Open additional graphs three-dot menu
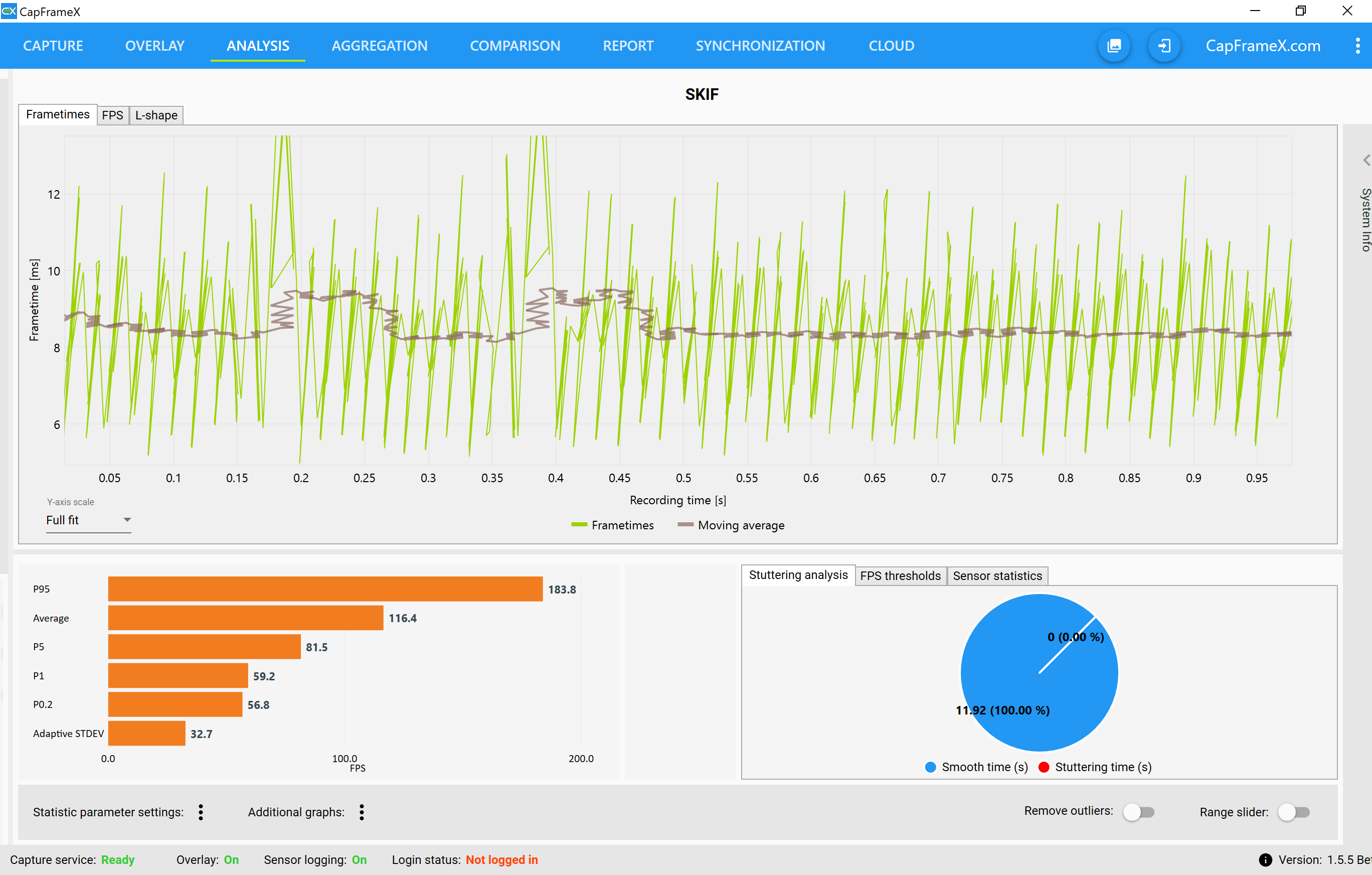This screenshot has height=875, width=1372. click(362, 812)
